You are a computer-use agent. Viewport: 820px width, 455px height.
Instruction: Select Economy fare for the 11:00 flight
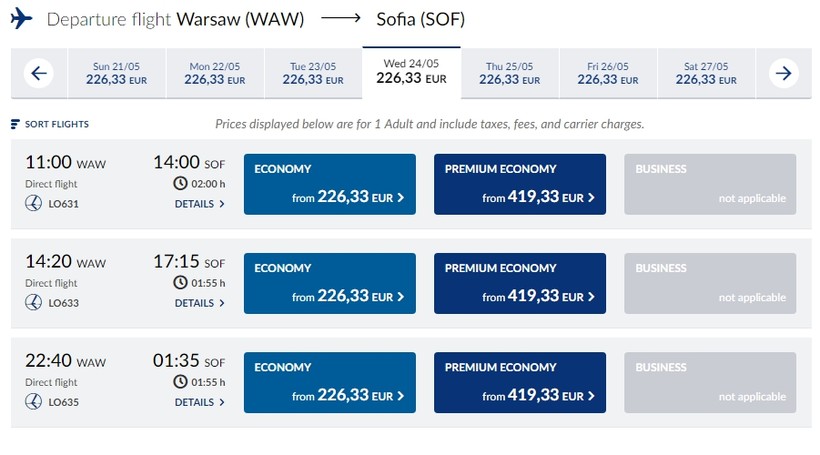click(329, 184)
